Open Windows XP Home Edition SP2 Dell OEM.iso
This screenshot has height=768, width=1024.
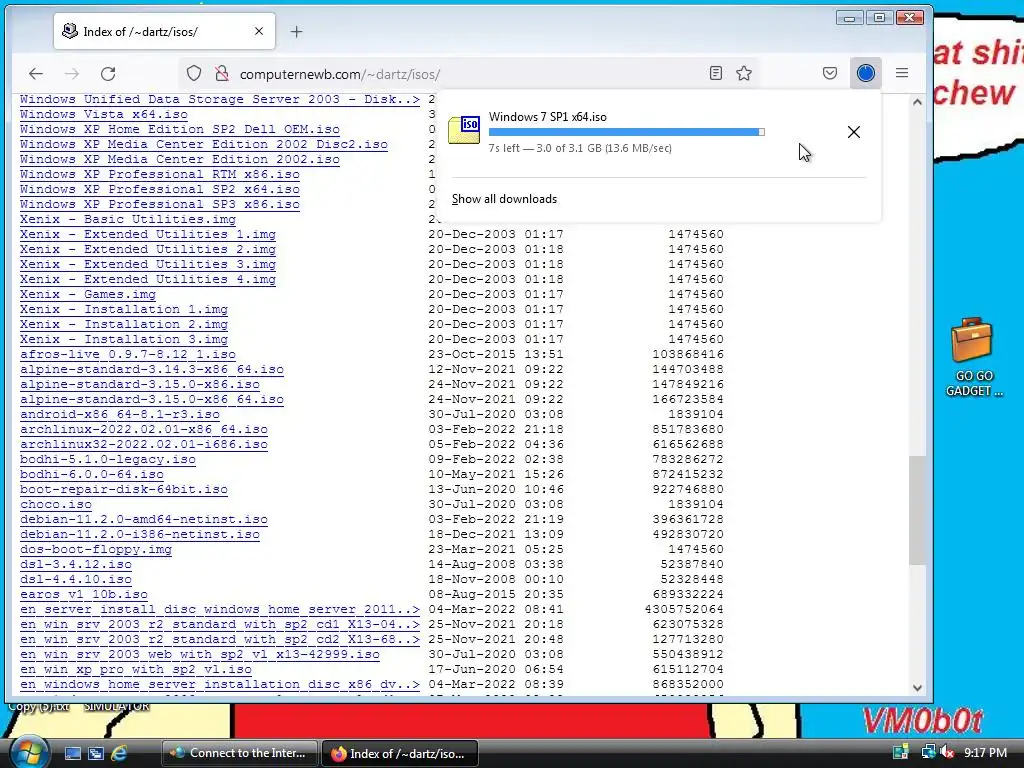(x=180, y=129)
